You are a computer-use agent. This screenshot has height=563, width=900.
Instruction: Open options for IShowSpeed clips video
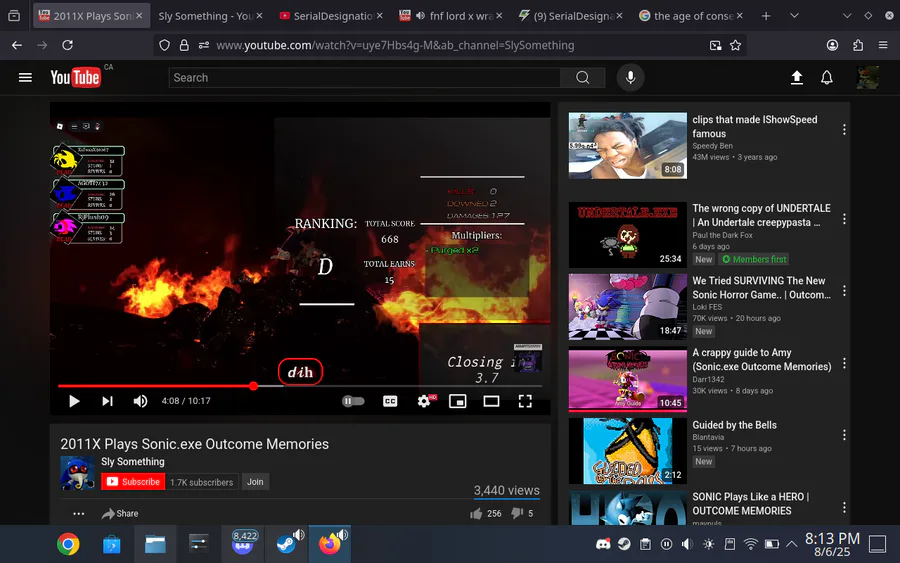(x=844, y=130)
